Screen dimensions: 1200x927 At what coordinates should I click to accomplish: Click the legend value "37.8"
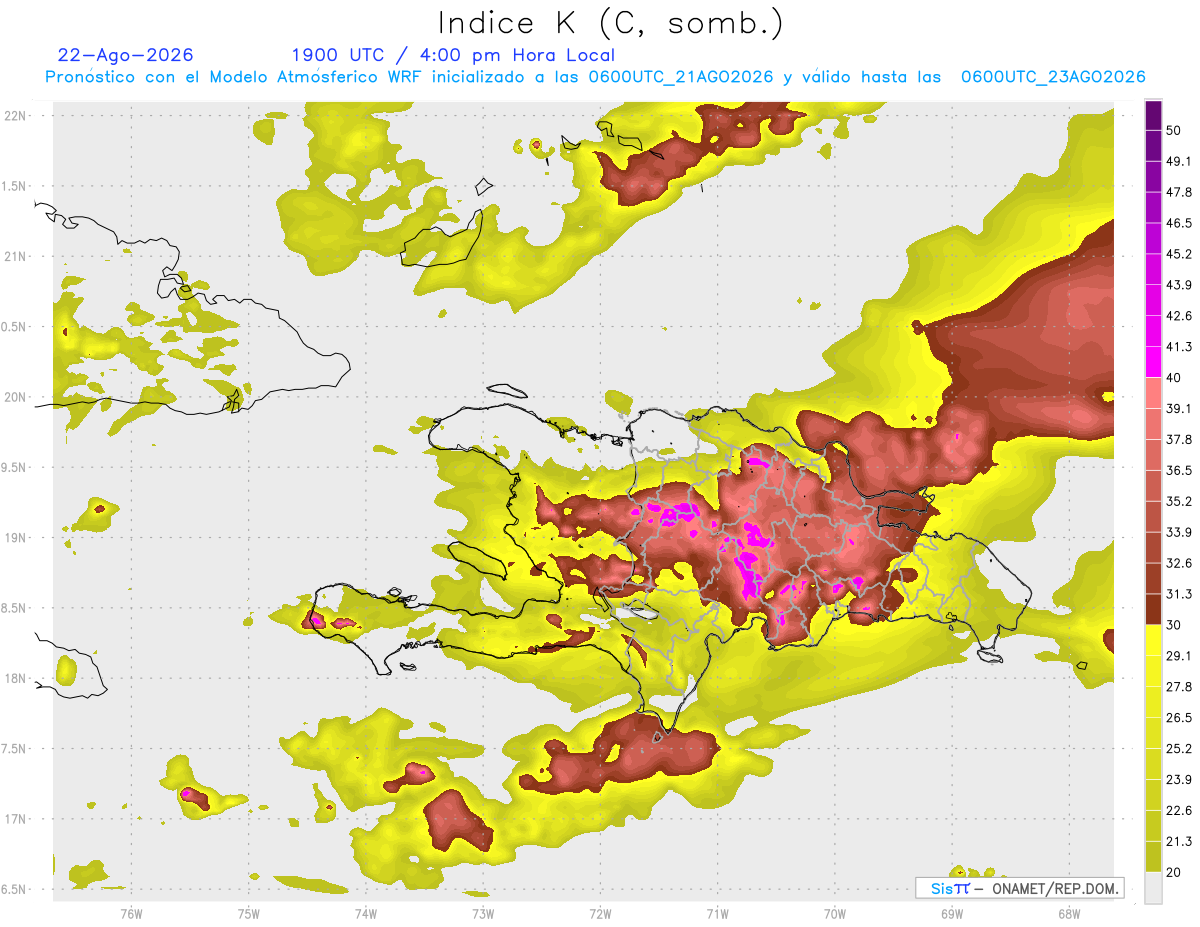point(1179,440)
